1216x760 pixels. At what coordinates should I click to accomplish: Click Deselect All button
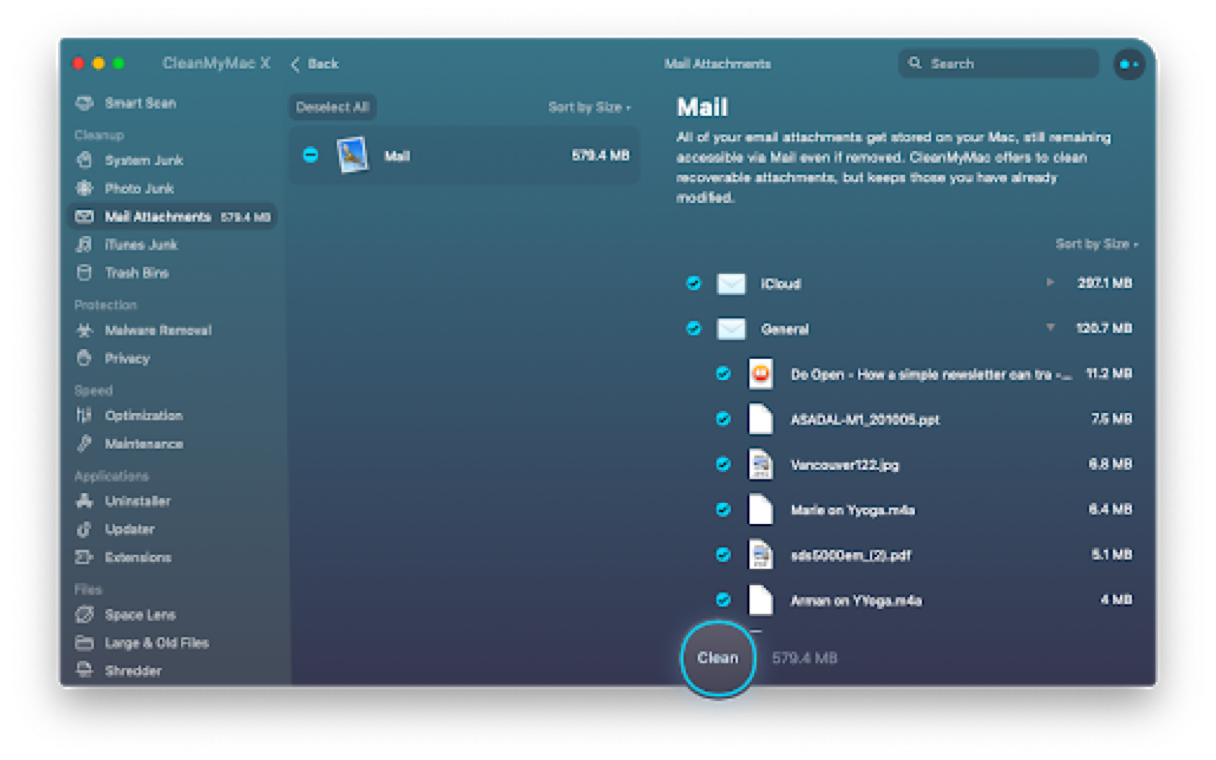(333, 107)
